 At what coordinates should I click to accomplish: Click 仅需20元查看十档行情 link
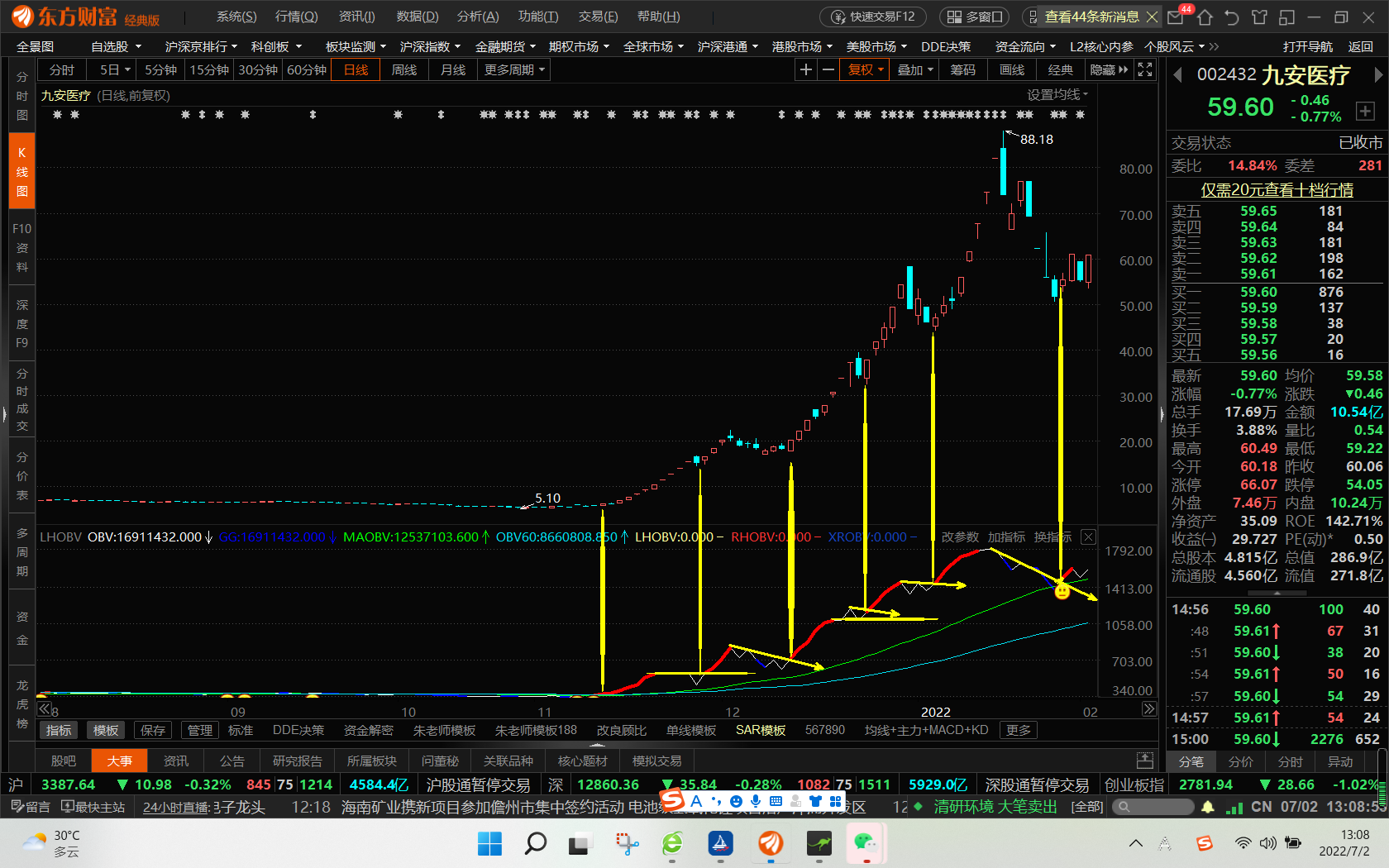[1277, 190]
